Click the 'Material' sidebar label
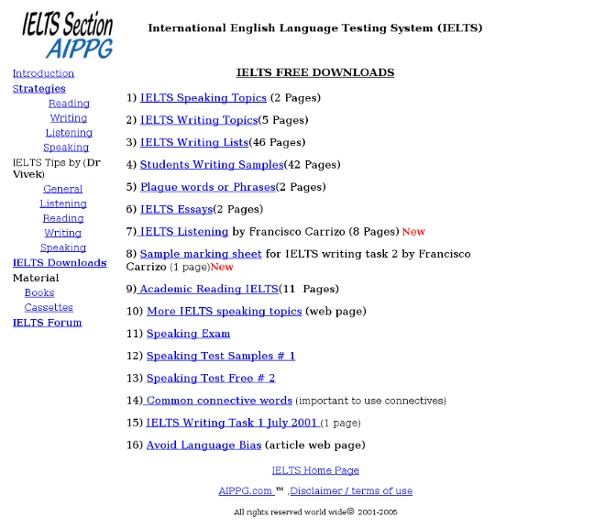 [x=36, y=278]
